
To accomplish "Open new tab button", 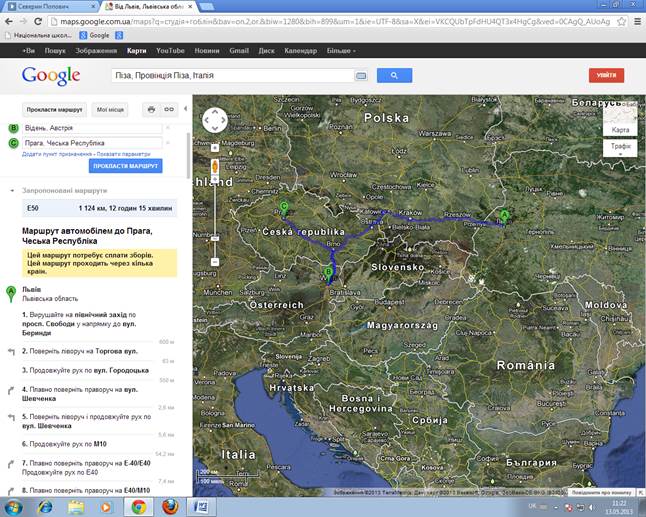I will (206, 6).
